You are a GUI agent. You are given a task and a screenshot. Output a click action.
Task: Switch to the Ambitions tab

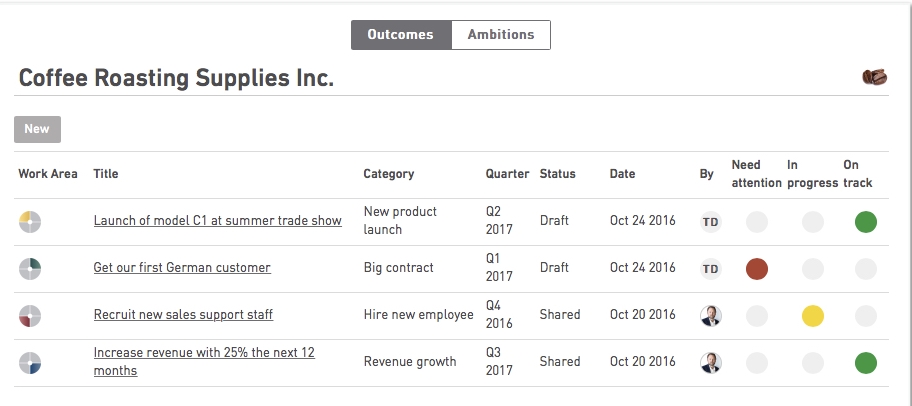501,35
